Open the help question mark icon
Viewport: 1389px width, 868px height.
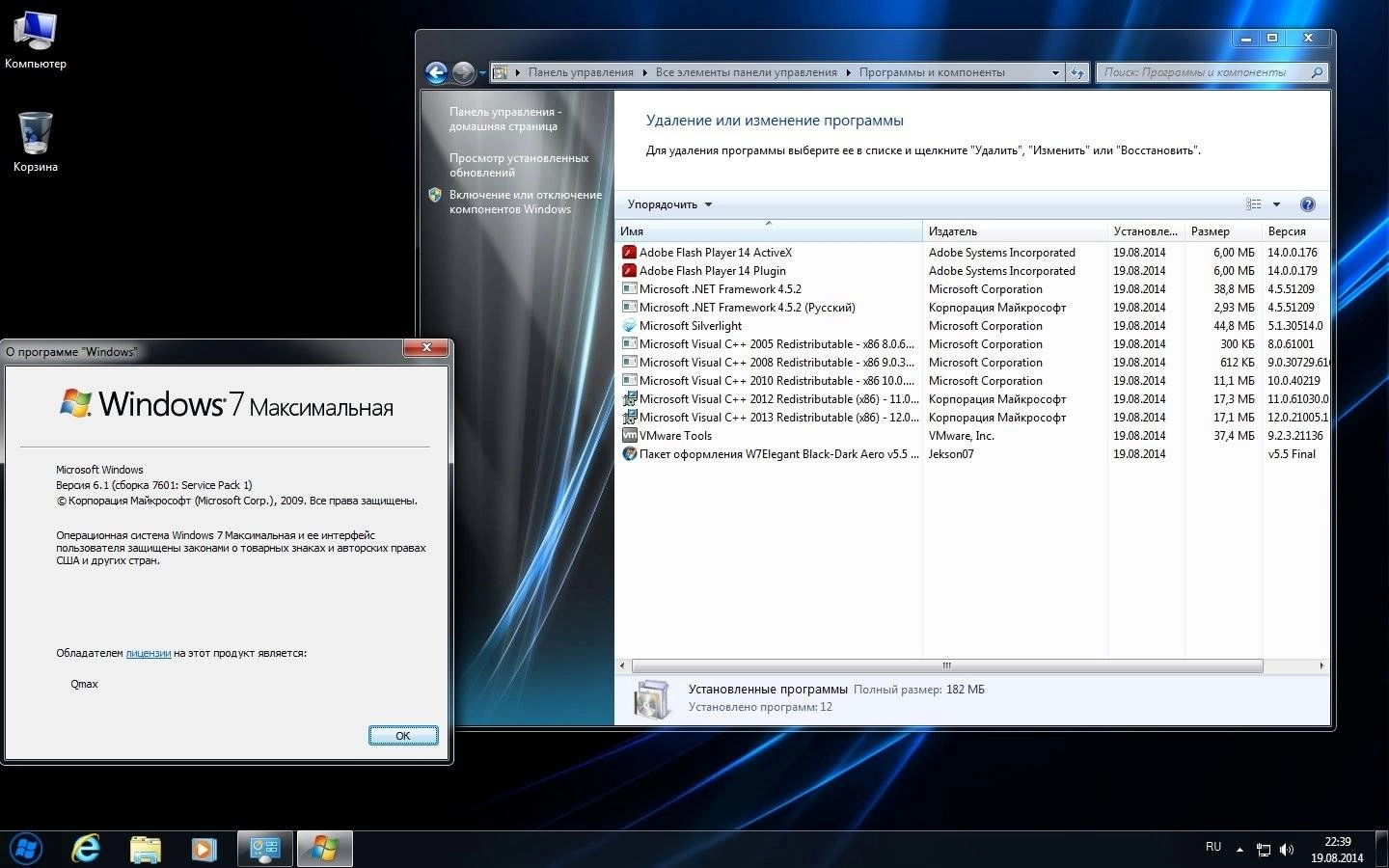click(x=1308, y=204)
